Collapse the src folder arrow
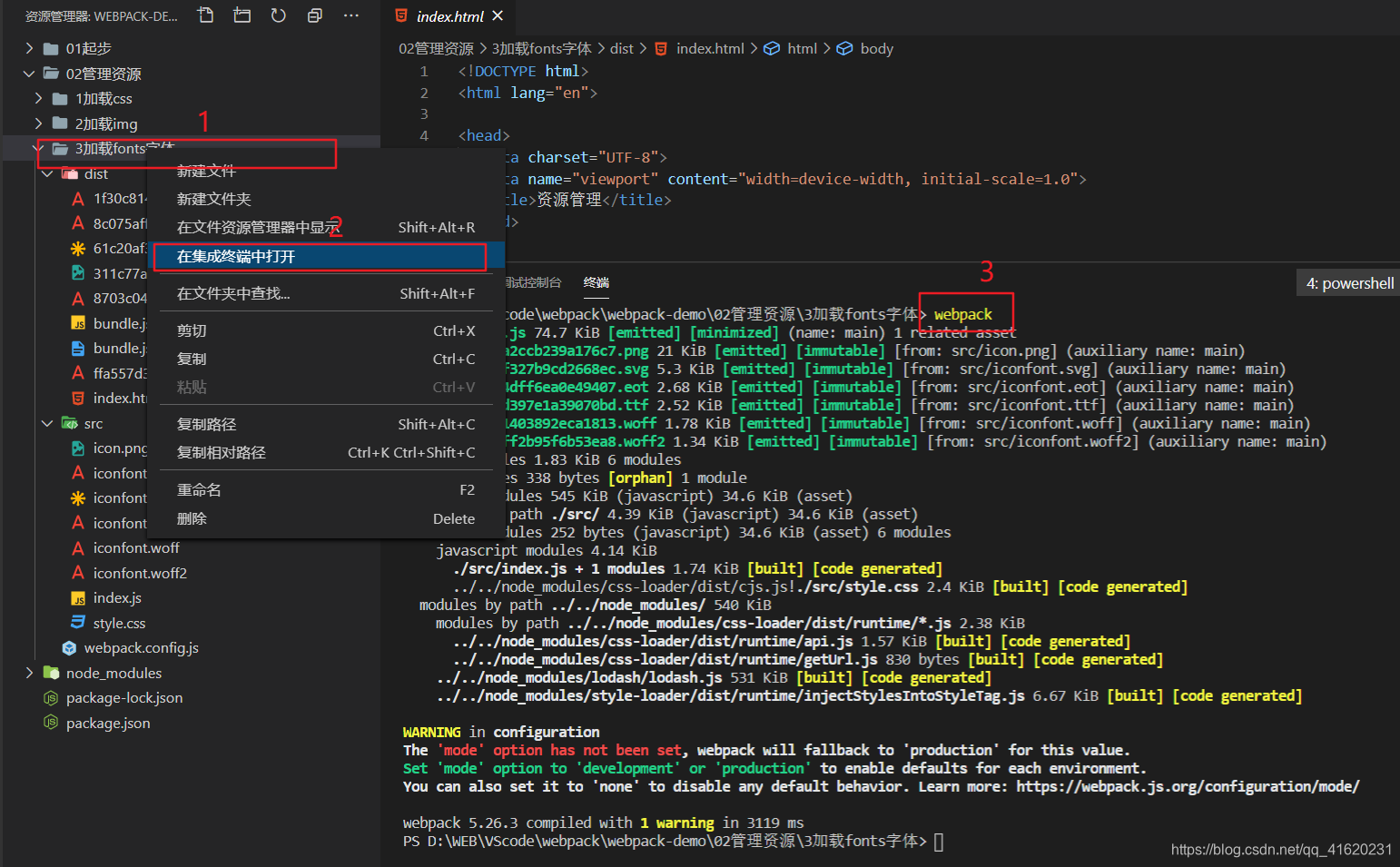The width and height of the screenshot is (1400, 867). [x=47, y=423]
